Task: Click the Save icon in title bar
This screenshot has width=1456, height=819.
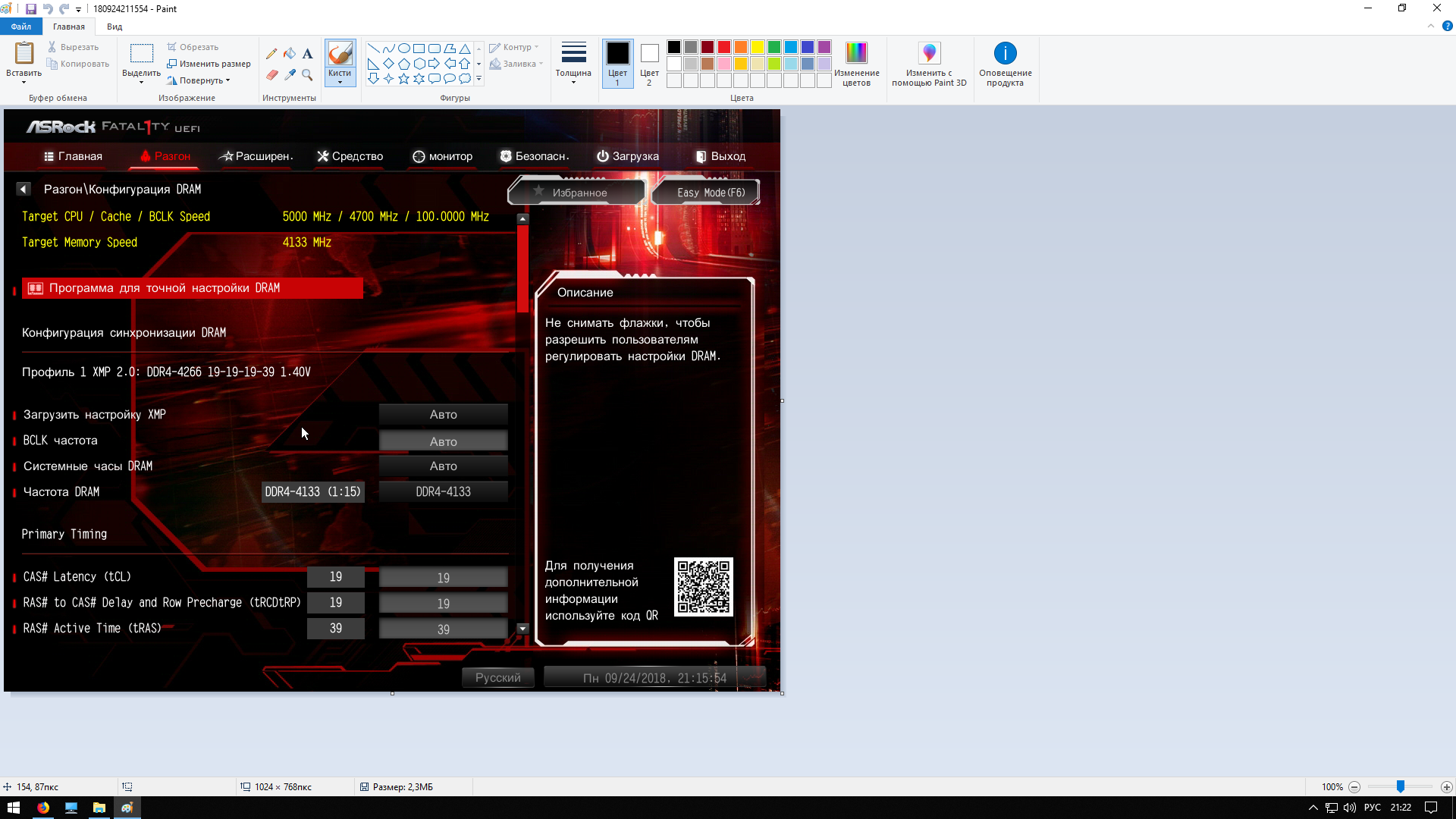Action: pyautogui.click(x=31, y=9)
